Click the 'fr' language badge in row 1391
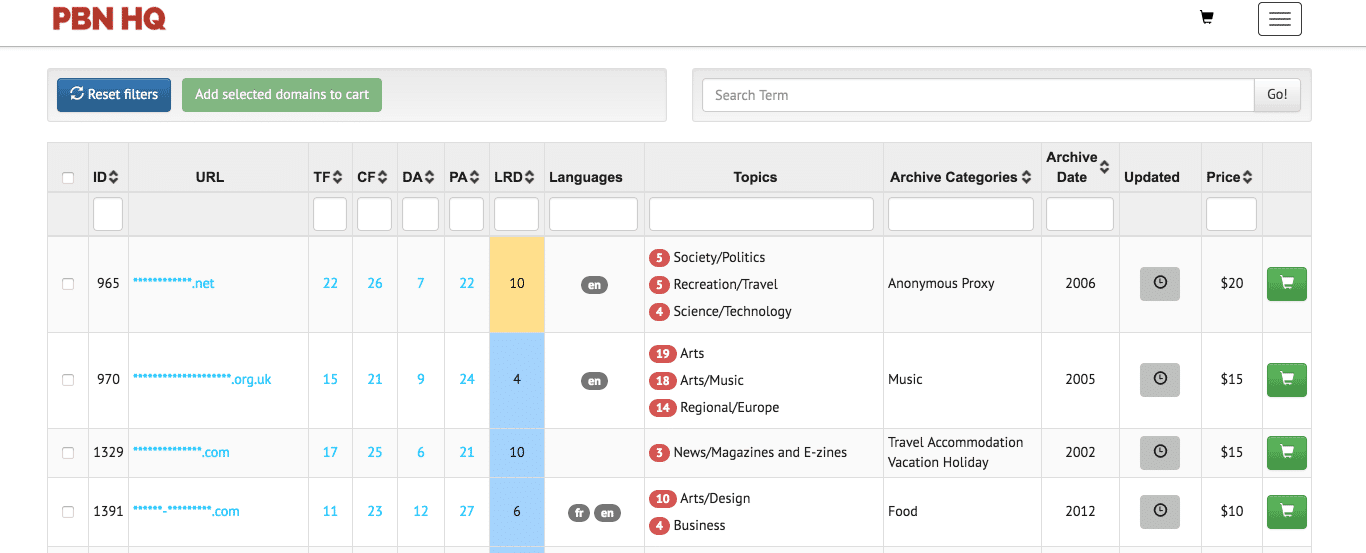 [x=579, y=513]
